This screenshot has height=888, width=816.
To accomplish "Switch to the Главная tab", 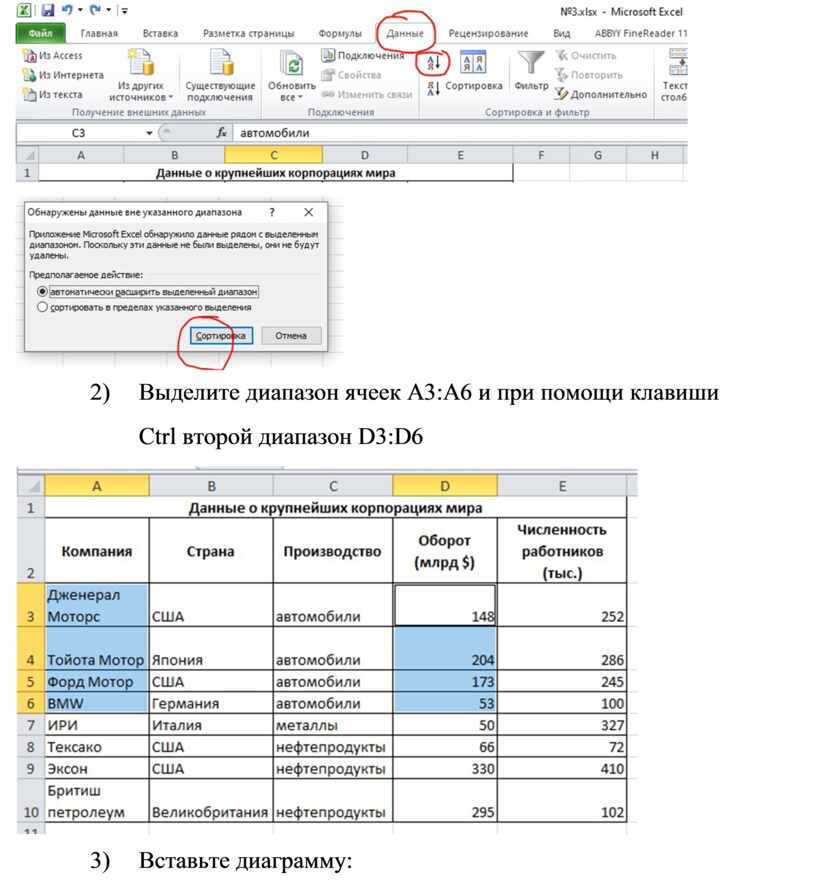I will point(99,33).
